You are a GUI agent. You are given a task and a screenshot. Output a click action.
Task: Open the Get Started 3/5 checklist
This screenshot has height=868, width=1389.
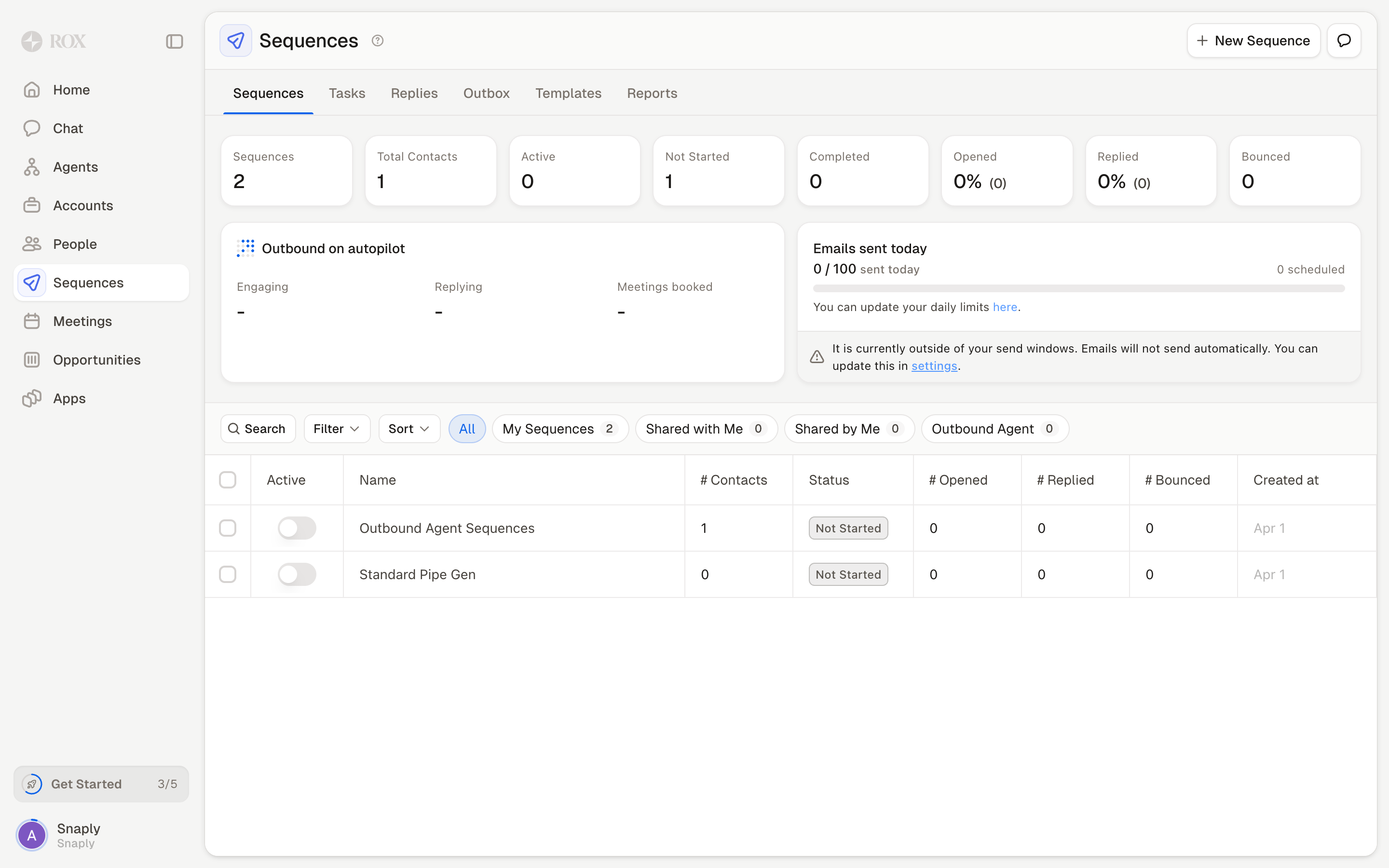[x=101, y=784]
